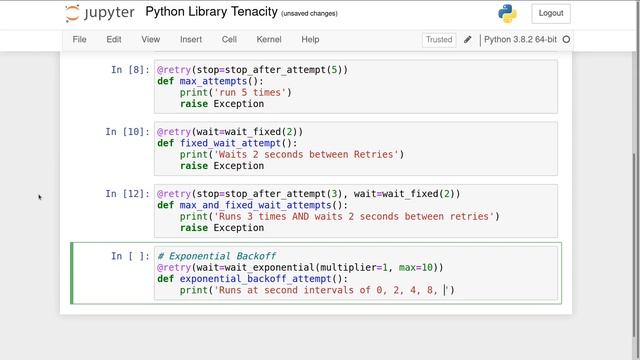
Task: Open the Kernel menu
Action: point(269,40)
